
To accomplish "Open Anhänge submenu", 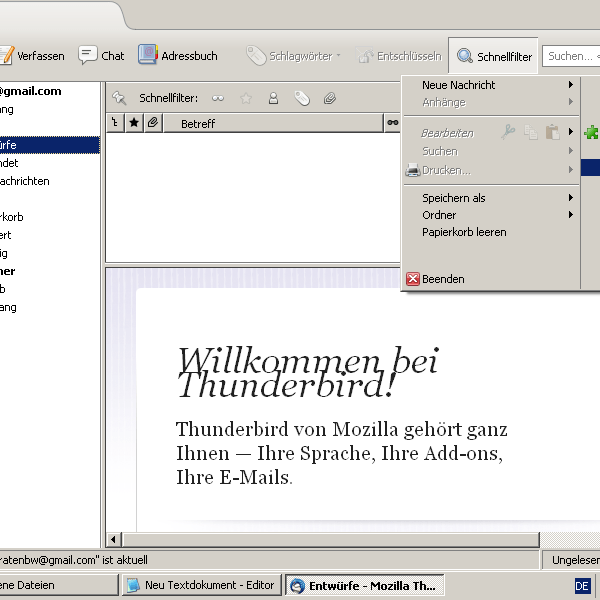I will coord(491,102).
